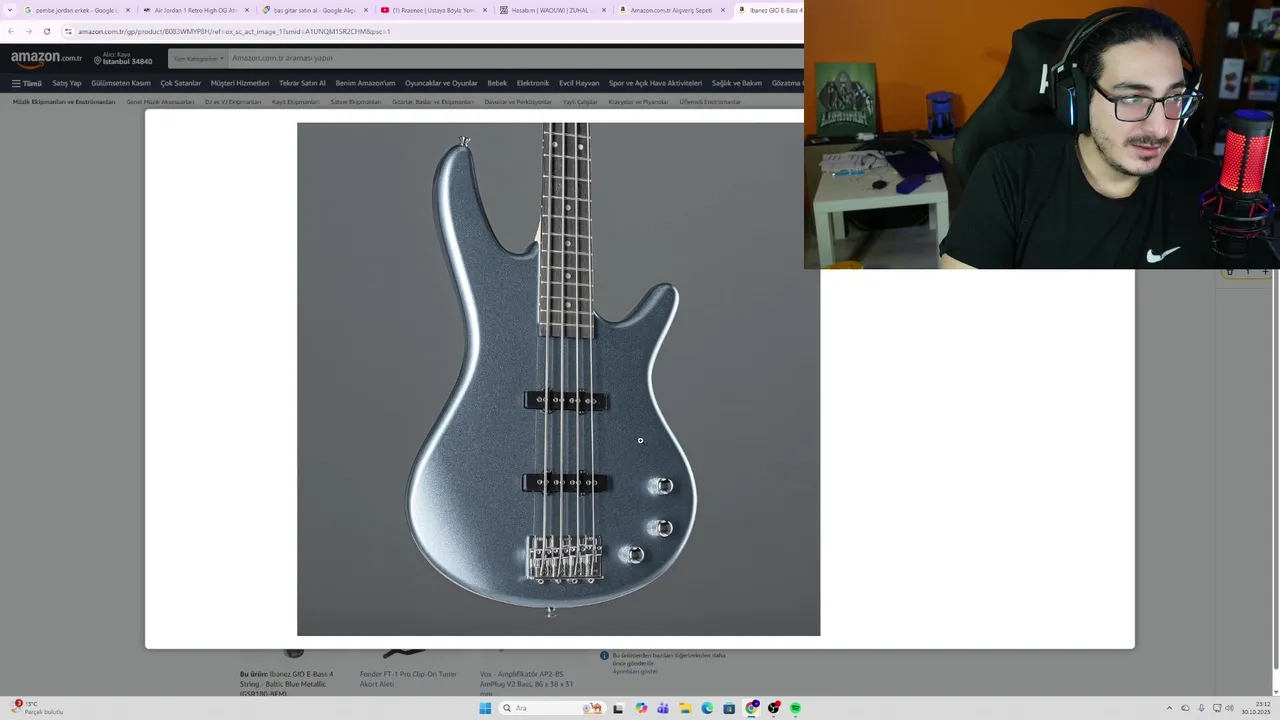Open weather widget showing 13°C
The image size is (1280, 720).
[x=37, y=708]
